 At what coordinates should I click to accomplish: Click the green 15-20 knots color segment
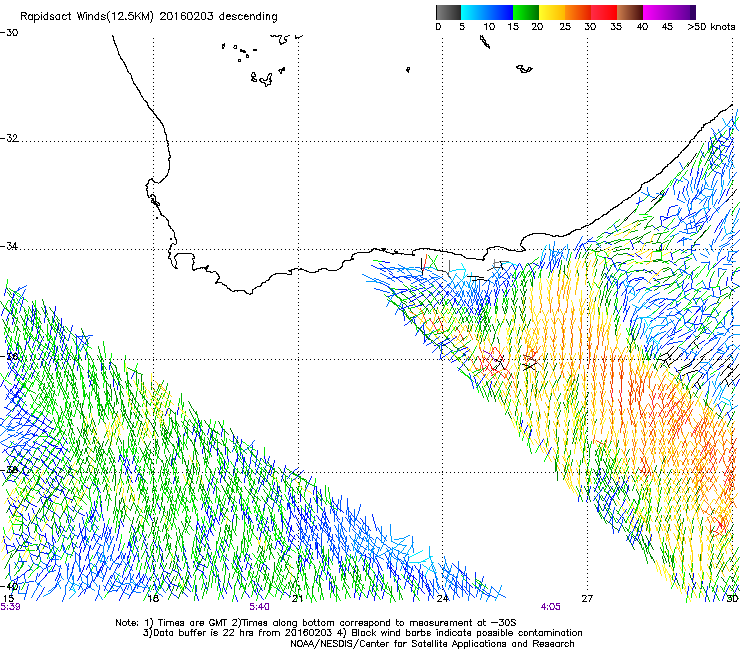pos(526,12)
